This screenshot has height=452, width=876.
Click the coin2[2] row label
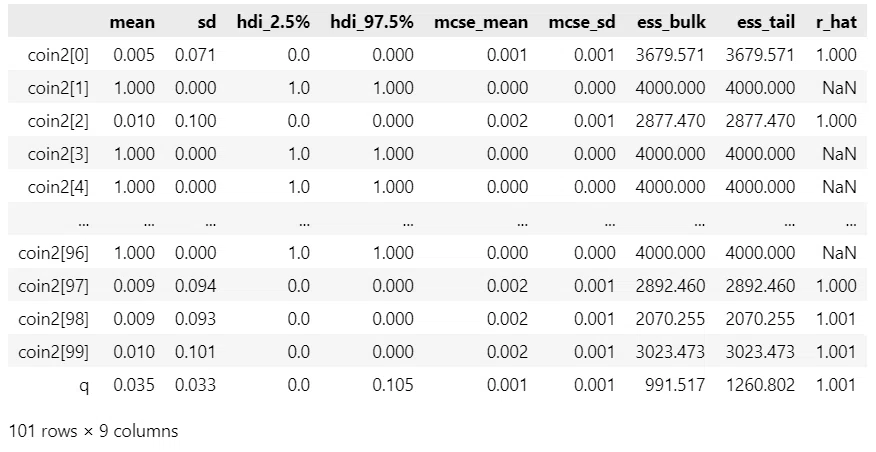click(58, 121)
